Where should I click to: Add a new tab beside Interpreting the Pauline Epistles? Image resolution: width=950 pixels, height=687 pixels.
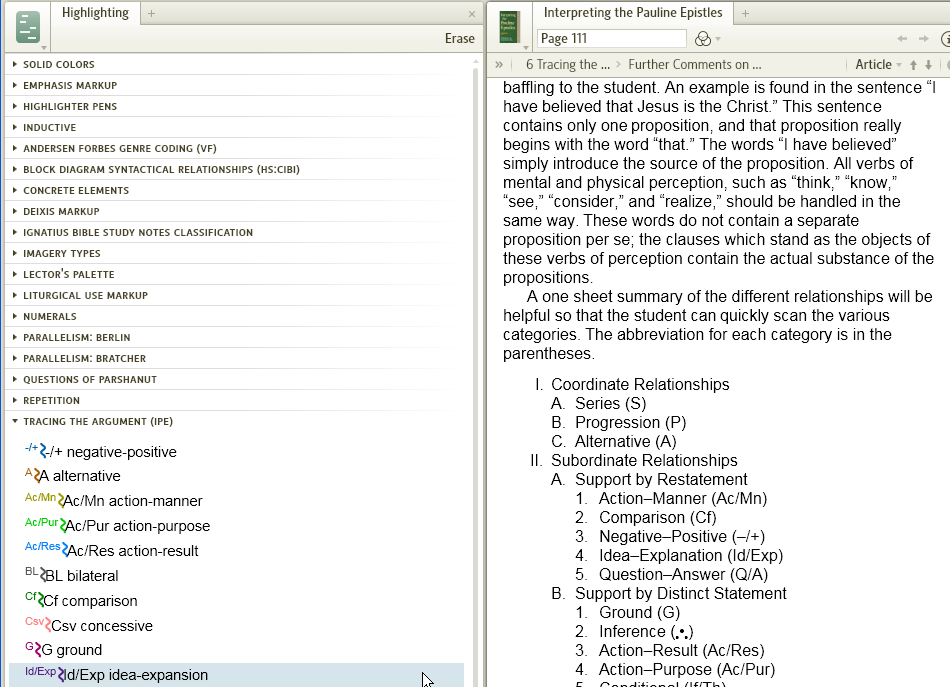[745, 13]
